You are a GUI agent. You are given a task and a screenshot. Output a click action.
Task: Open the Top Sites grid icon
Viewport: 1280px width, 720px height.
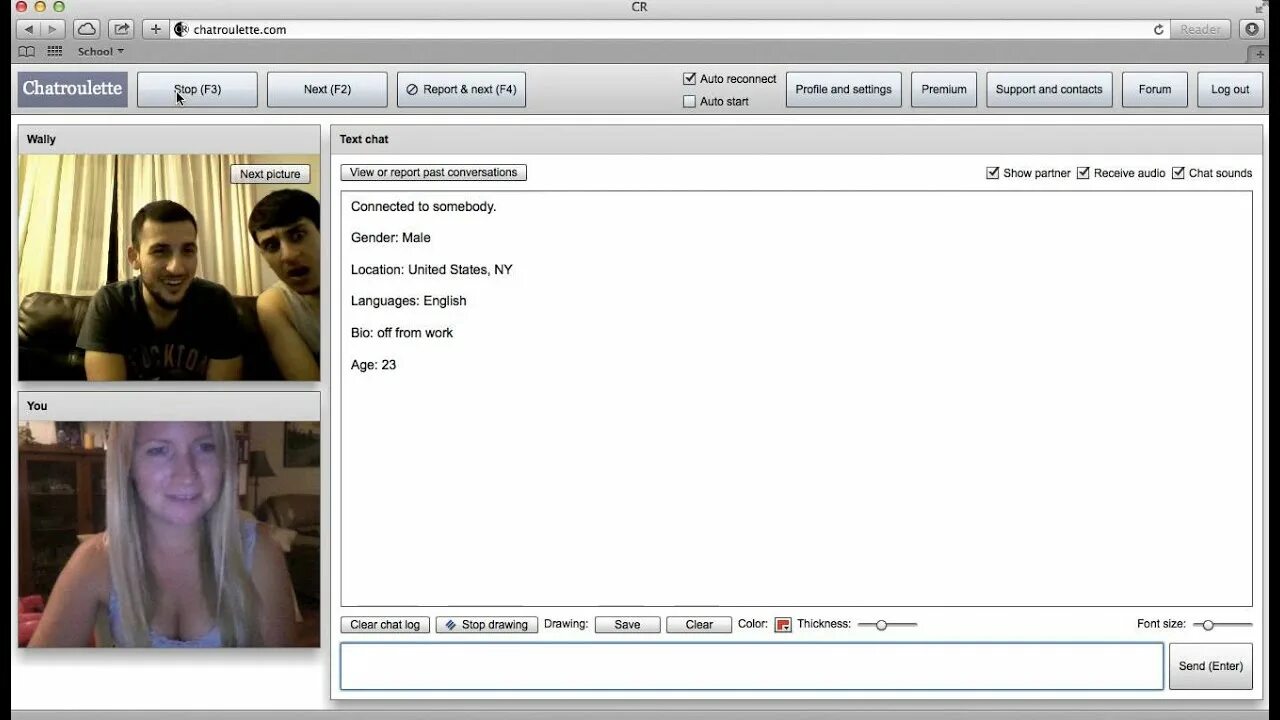(x=55, y=51)
